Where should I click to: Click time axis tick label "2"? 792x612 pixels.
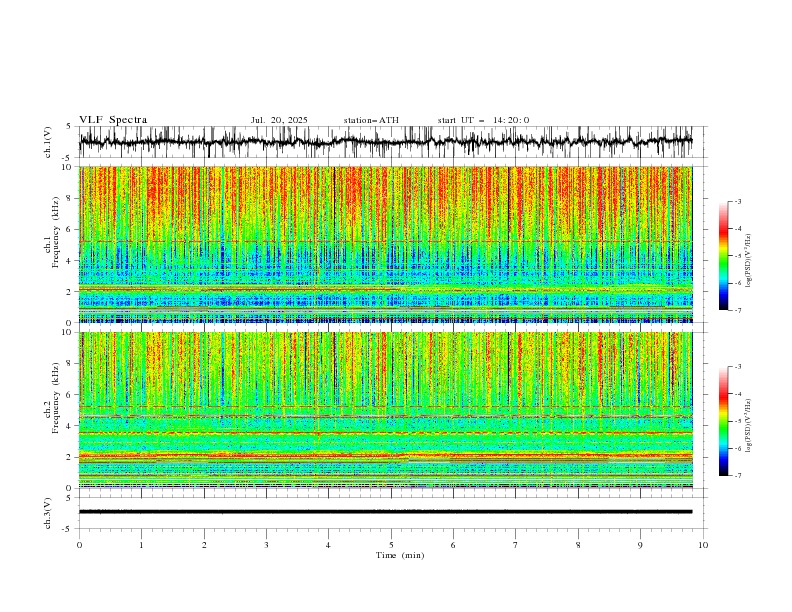[204, 545]
